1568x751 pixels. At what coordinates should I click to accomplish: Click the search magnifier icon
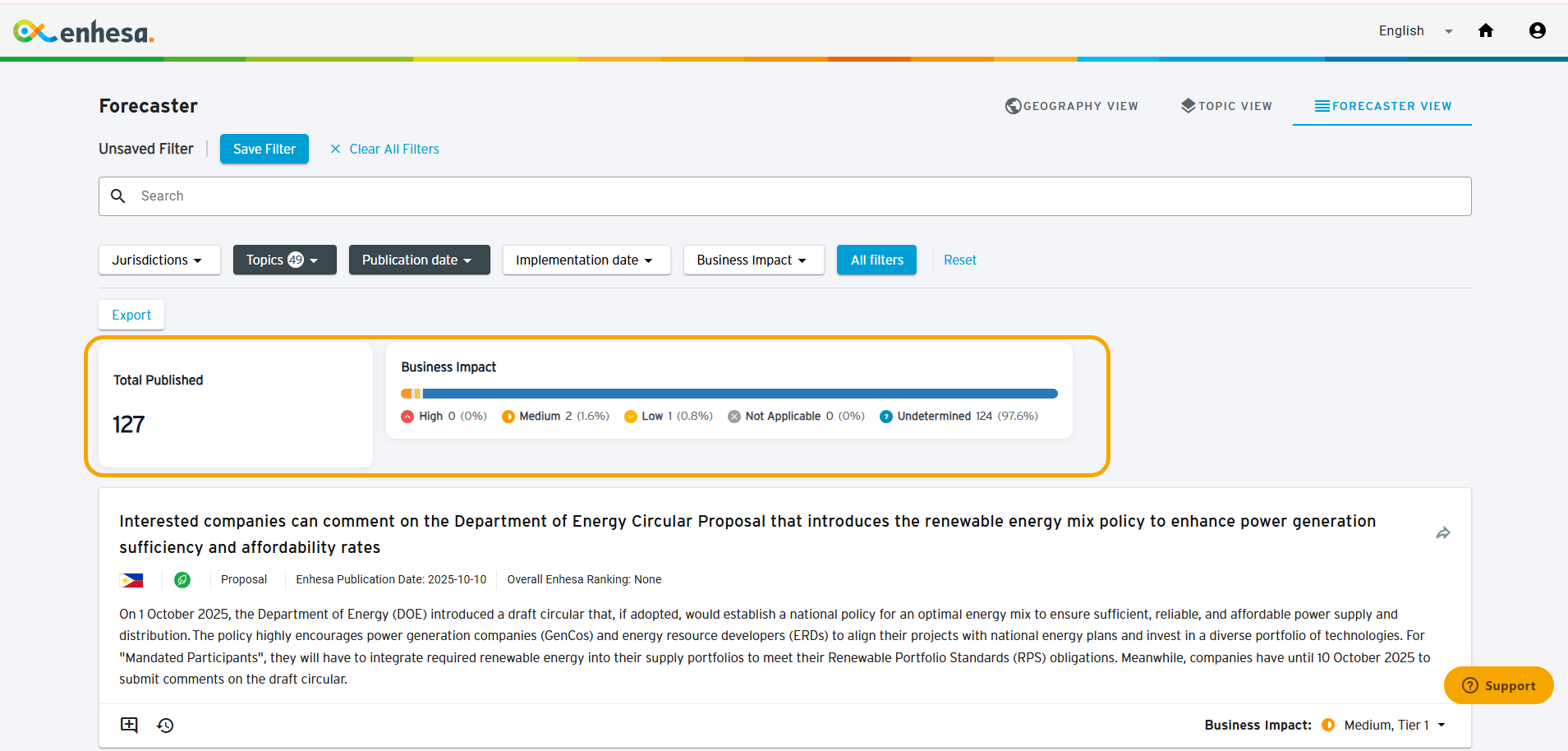pyautogui.click(x=118, y=196)
